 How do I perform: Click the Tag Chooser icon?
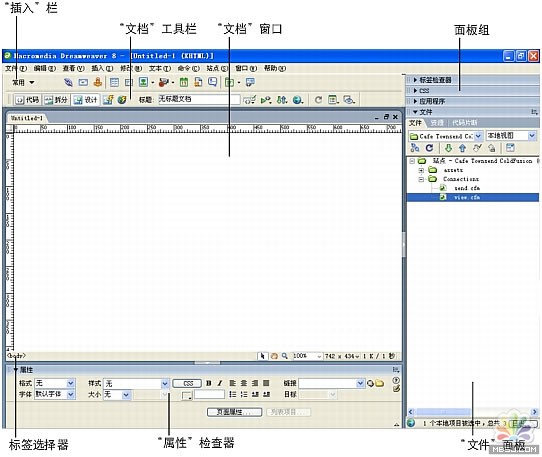[250, 82]
